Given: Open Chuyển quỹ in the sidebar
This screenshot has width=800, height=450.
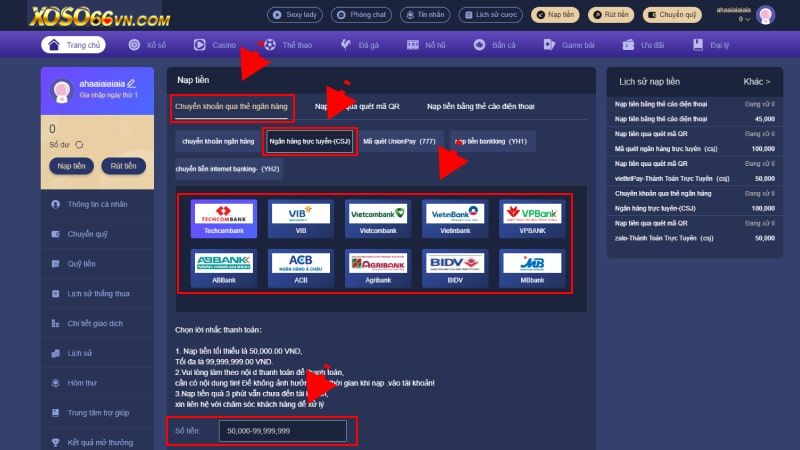Looking at the screenshot, I should pos(97,234).
